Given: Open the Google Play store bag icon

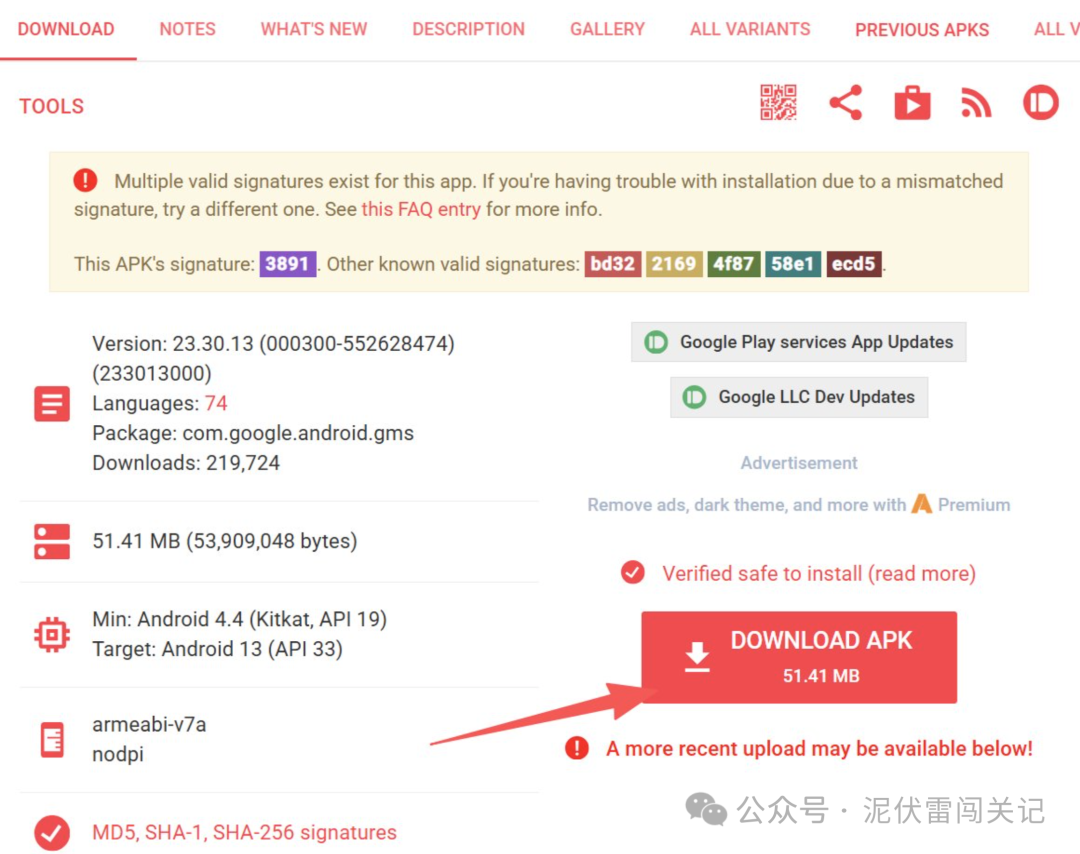Looking at the screenshot, I should coord(912,103).
